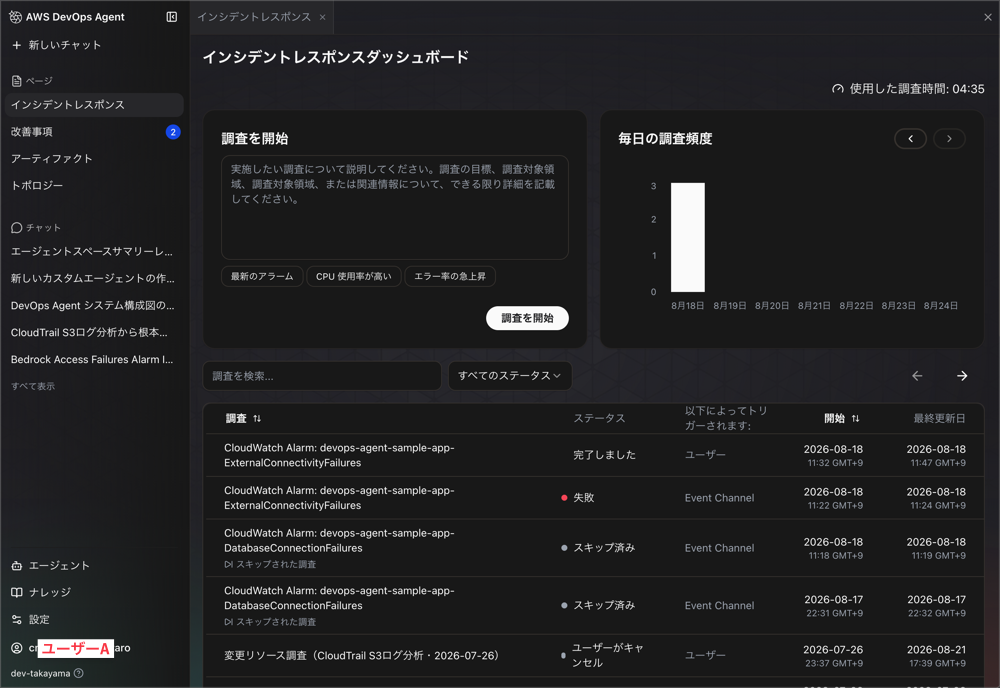
Task: Open the インシデントレスポンス page in sidebar
Action: (x=94, y=105)
